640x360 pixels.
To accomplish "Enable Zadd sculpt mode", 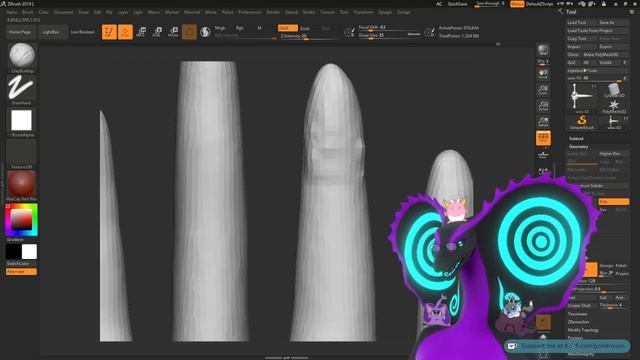I will point(287,28).
